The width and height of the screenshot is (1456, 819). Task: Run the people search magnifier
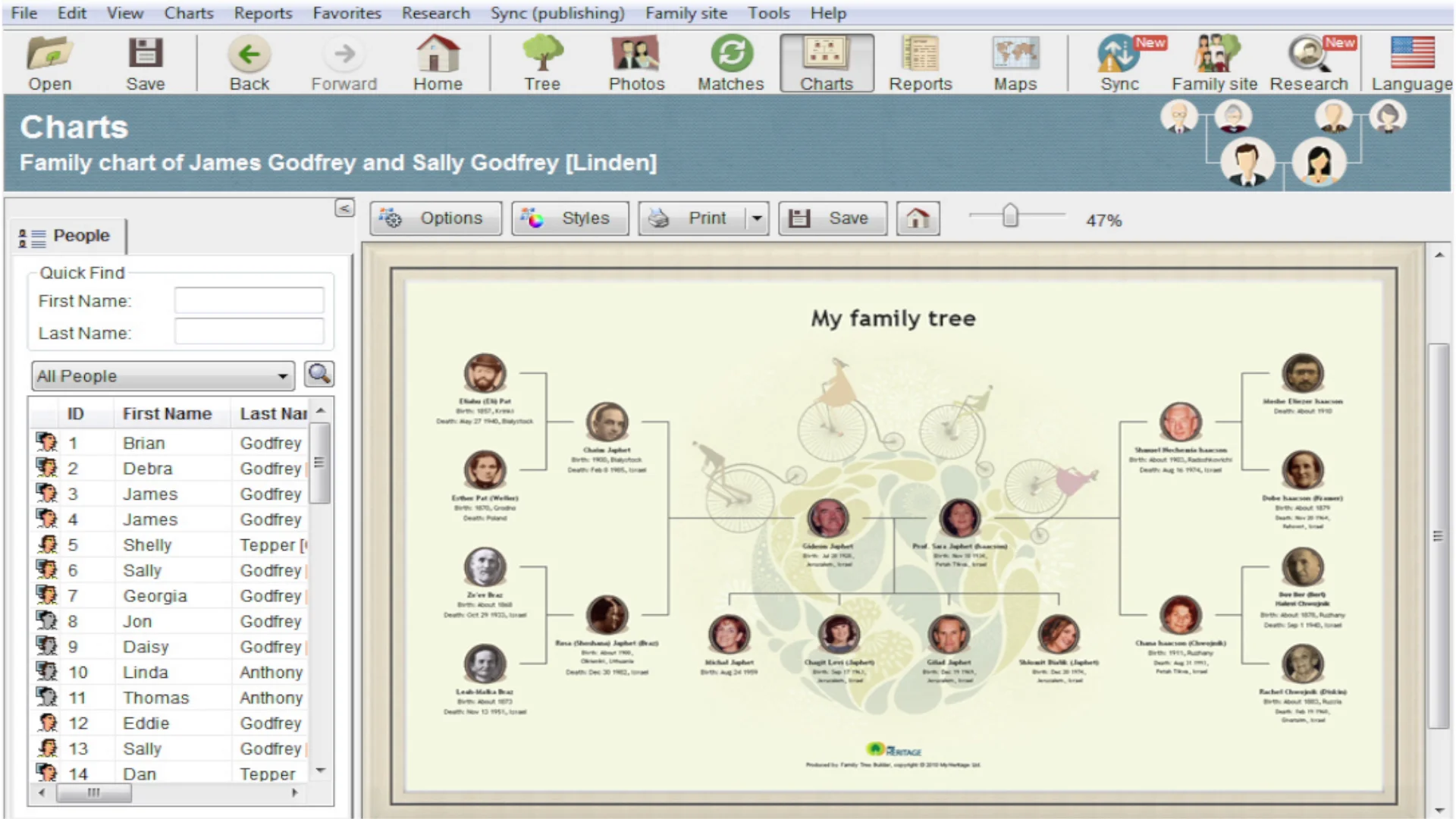[x=318, y=374]
